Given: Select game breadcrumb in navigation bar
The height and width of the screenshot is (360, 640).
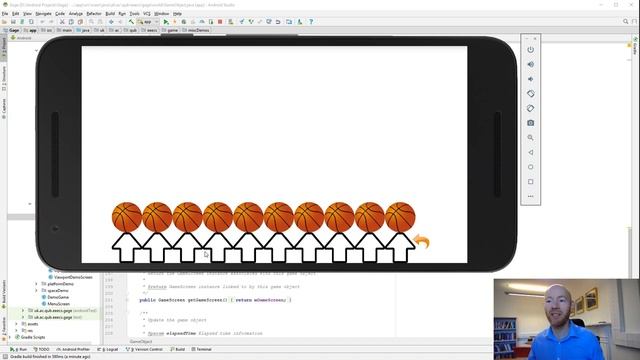Looking at the screenshot, I should [170, 30].
